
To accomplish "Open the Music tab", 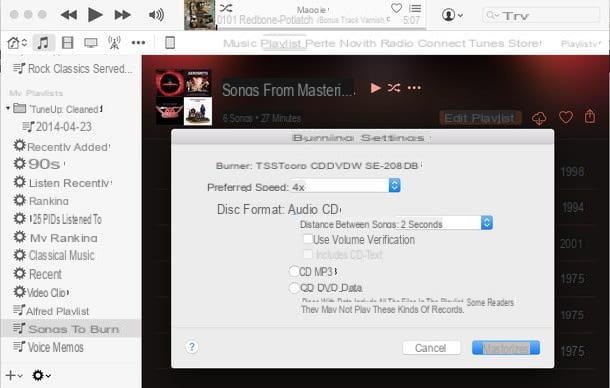I will pyautogui.click(x=240, y=43).
